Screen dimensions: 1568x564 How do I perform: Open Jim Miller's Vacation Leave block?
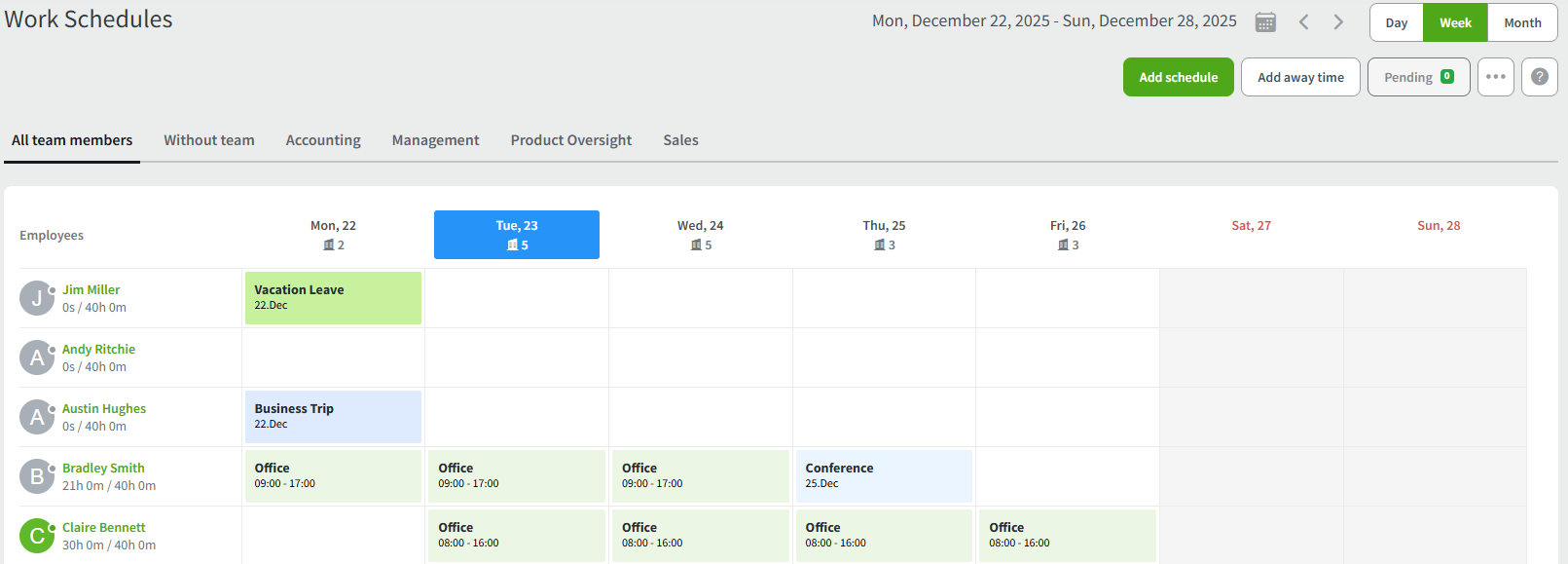click(333, 298)
